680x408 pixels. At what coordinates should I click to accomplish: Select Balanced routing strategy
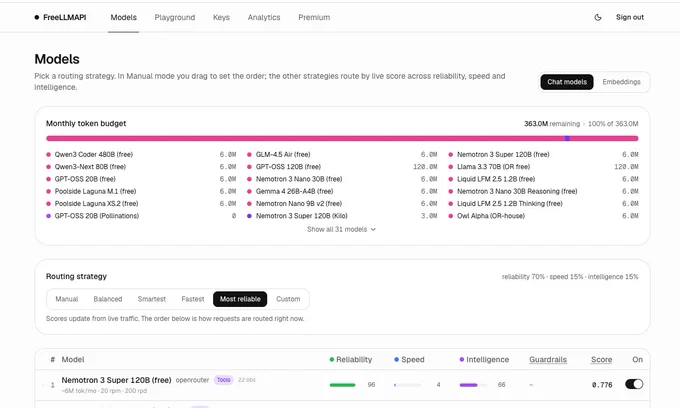pyautogui.click(x=108, y=299)
